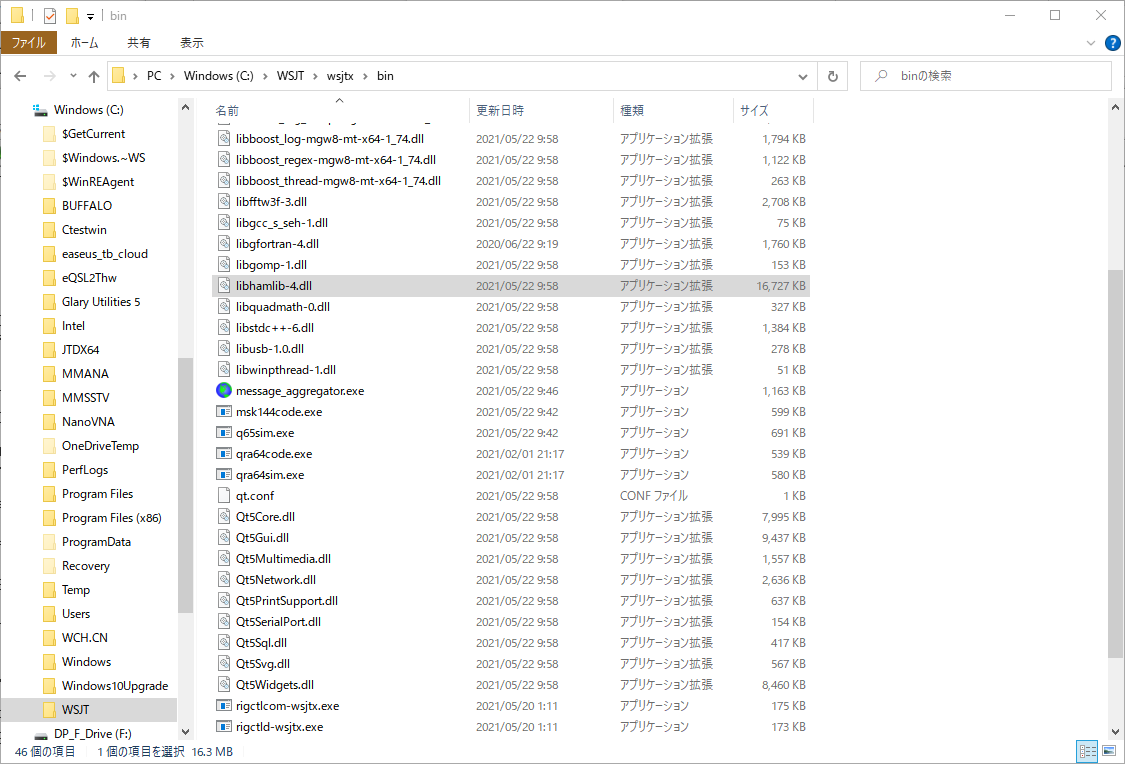Click the msk144code.exe file icon

pyautogui.click(x=224, y=412)
